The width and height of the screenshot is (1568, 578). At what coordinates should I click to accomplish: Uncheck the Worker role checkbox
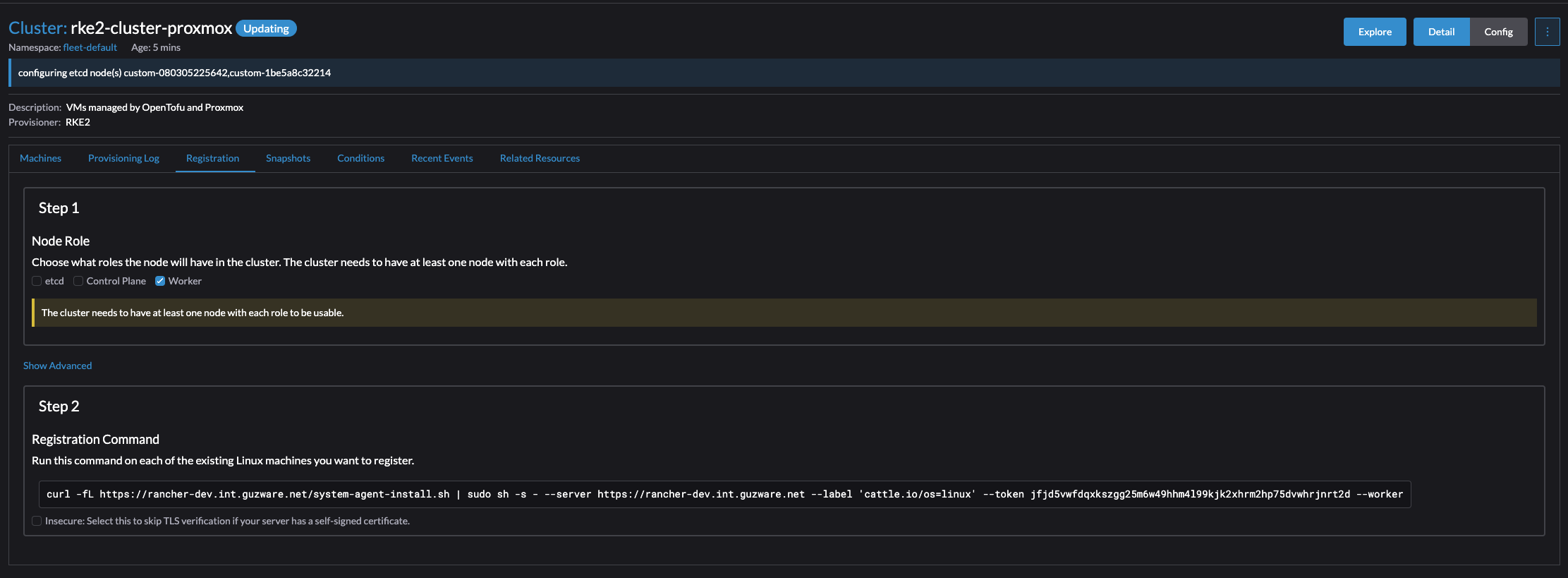click(x=160, y=281)
